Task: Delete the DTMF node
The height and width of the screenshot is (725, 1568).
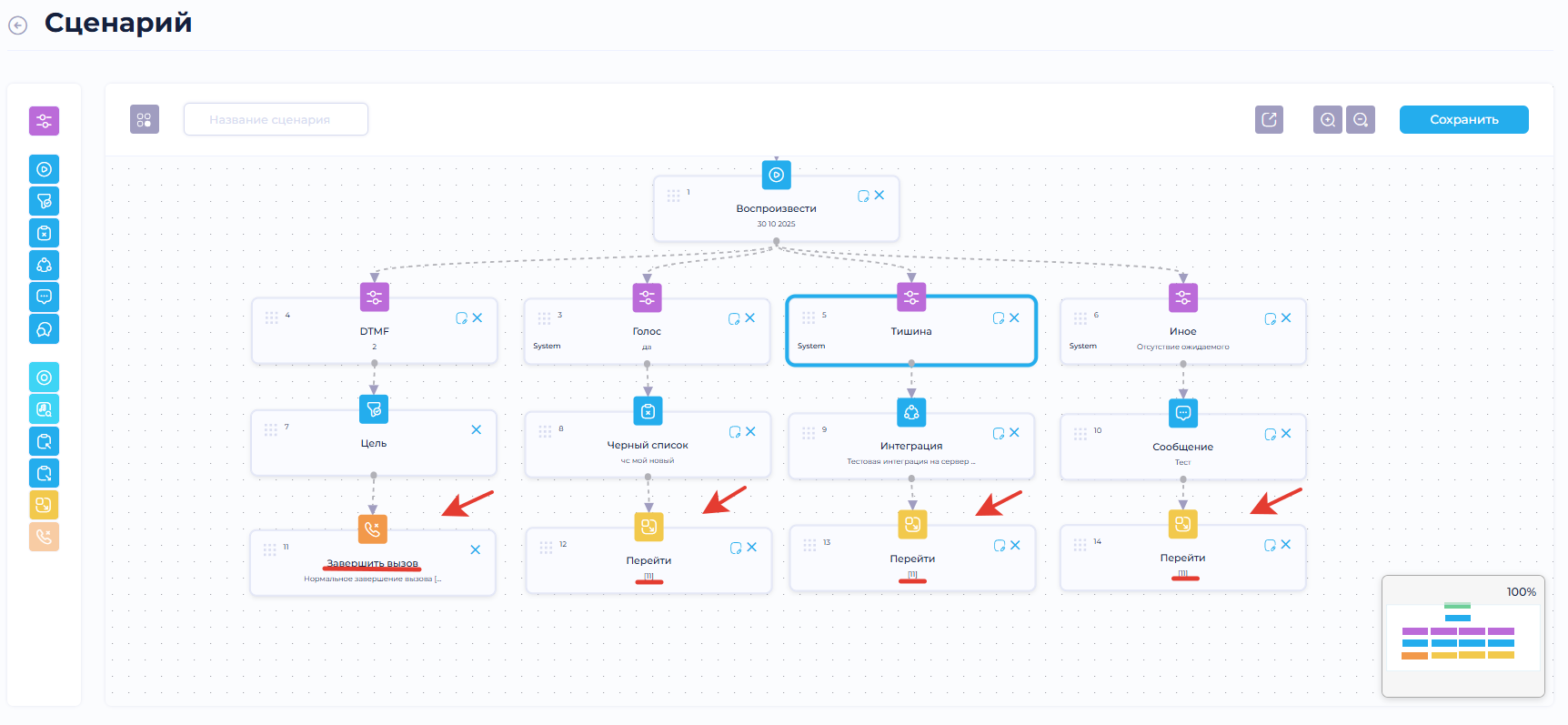Action: (x=477, y=318)
